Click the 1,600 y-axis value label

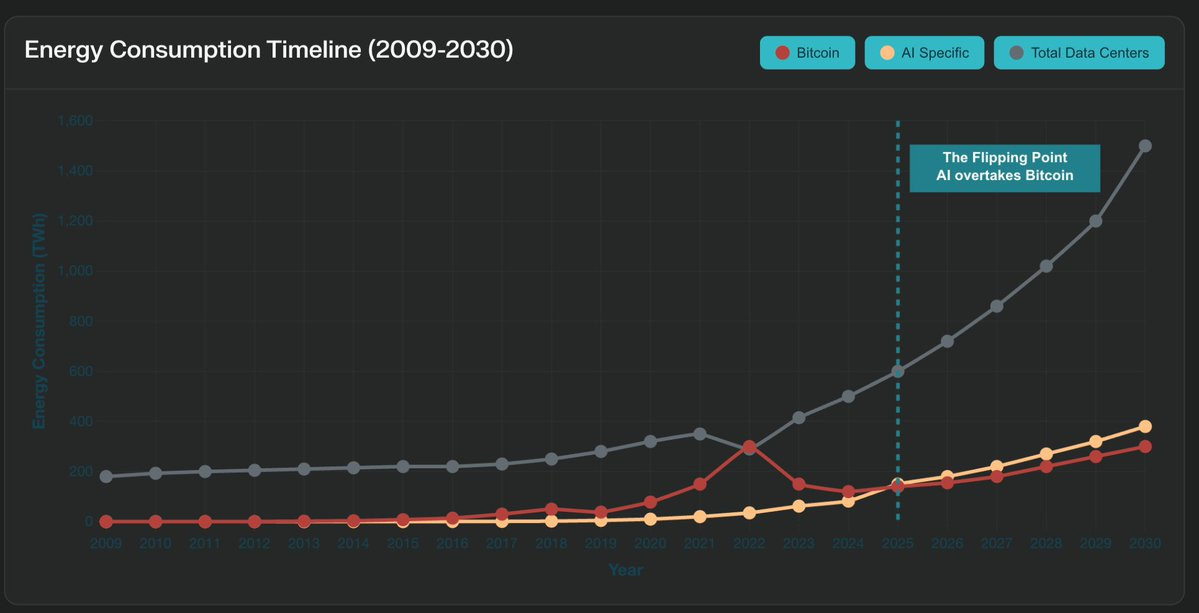pyautogui.click(x=75, y=121)
